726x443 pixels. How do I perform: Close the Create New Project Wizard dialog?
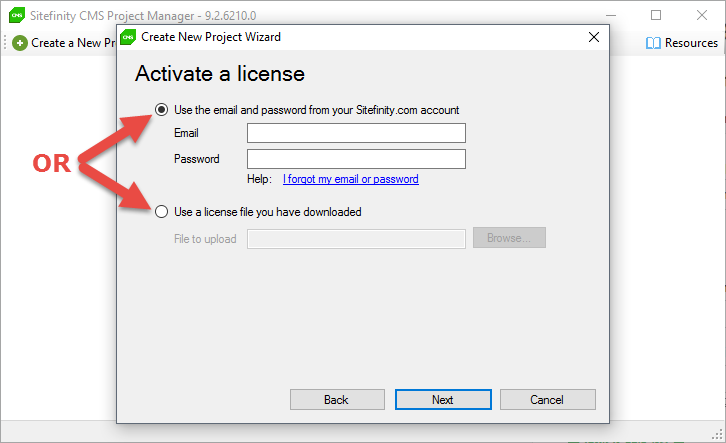tap(594, 37)
